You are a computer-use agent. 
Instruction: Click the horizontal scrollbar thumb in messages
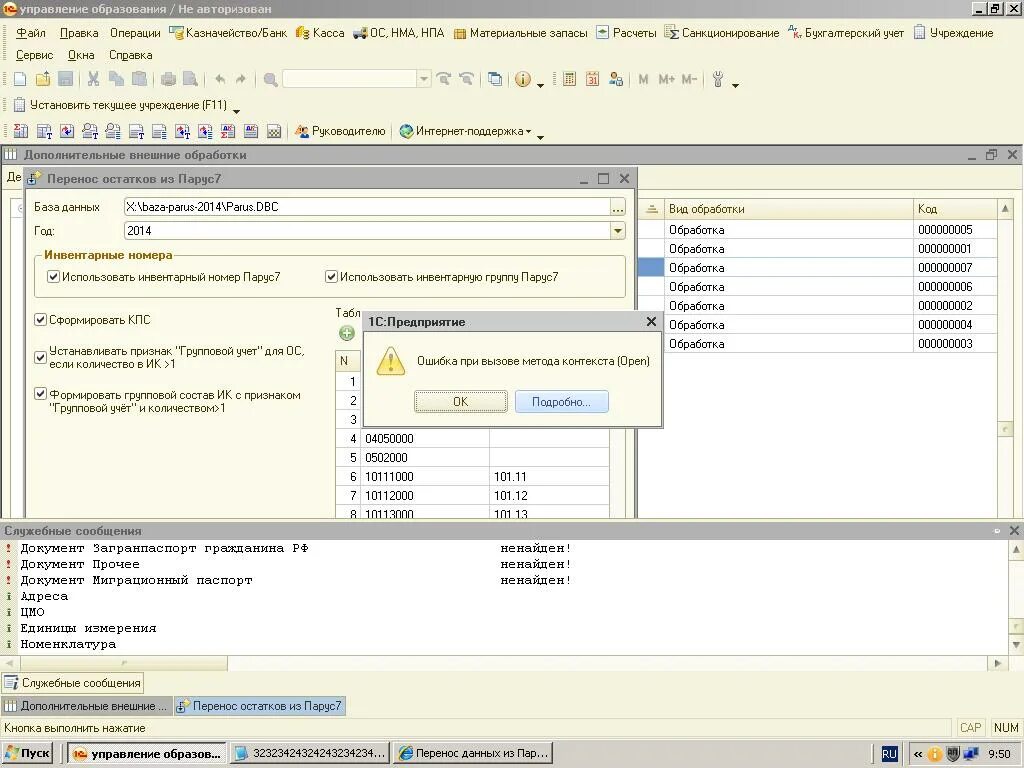(x=124, y=663)
